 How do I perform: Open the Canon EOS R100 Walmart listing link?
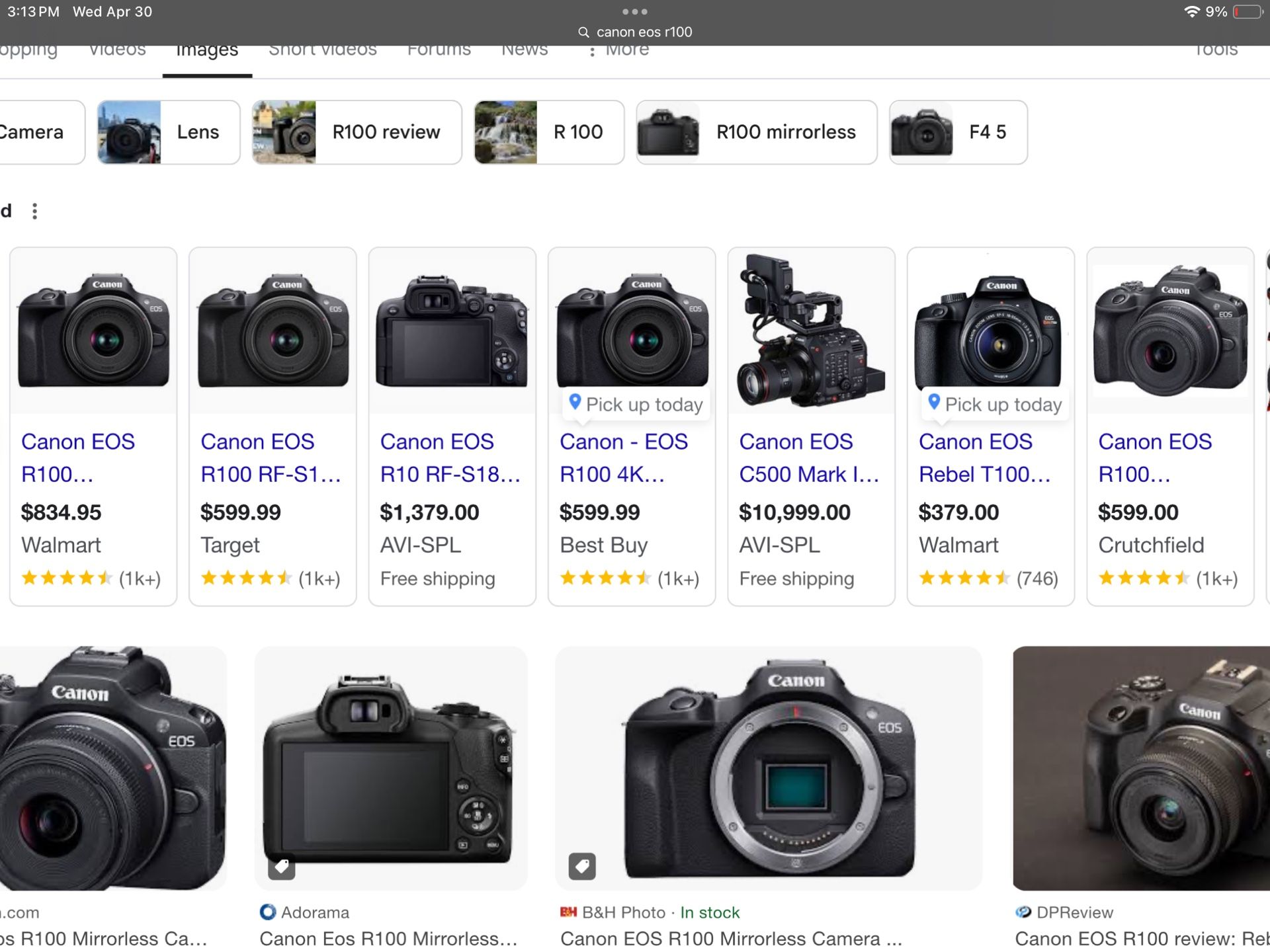78,457
